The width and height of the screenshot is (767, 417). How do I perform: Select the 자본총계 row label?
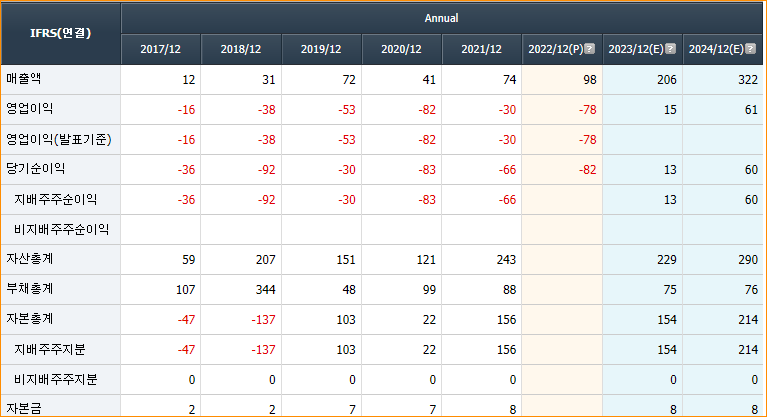click(x=29, y=319)
